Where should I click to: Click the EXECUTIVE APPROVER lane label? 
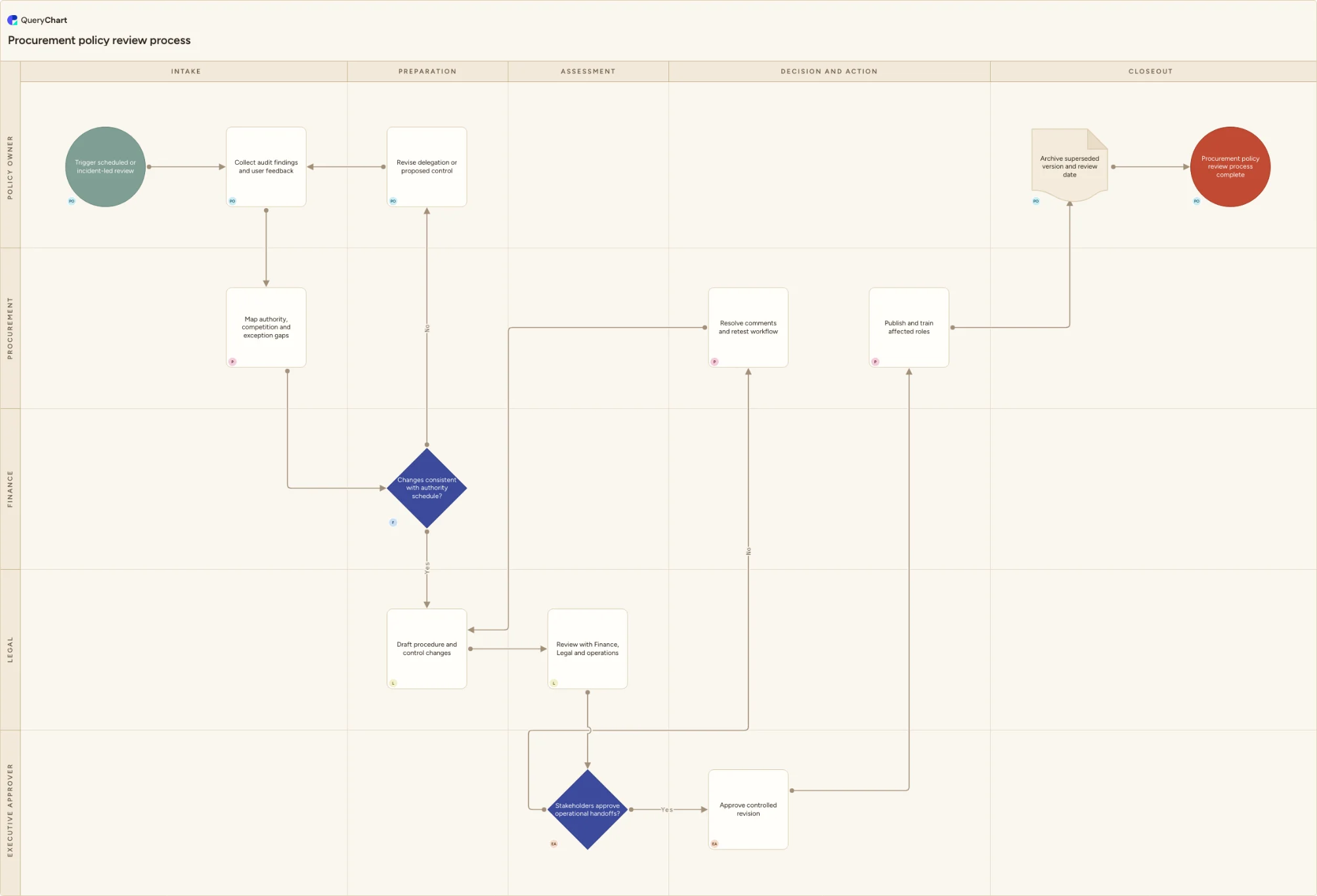pyautogui.click(x=10, y=811)
